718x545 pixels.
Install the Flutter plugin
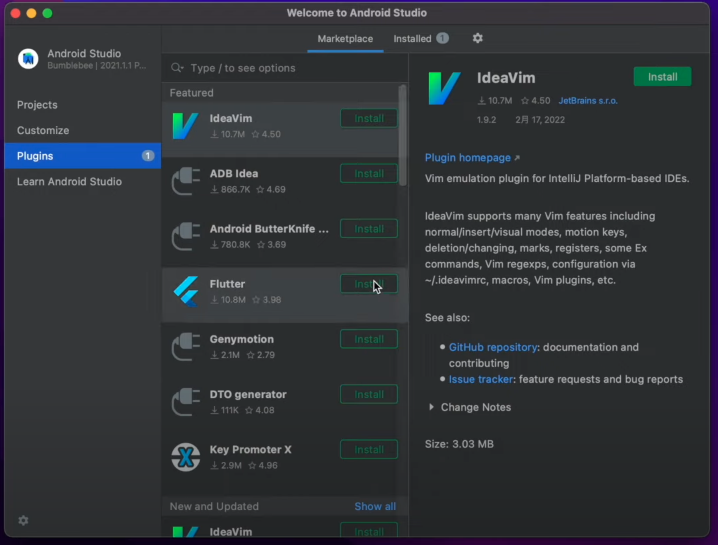coord(369,284)
